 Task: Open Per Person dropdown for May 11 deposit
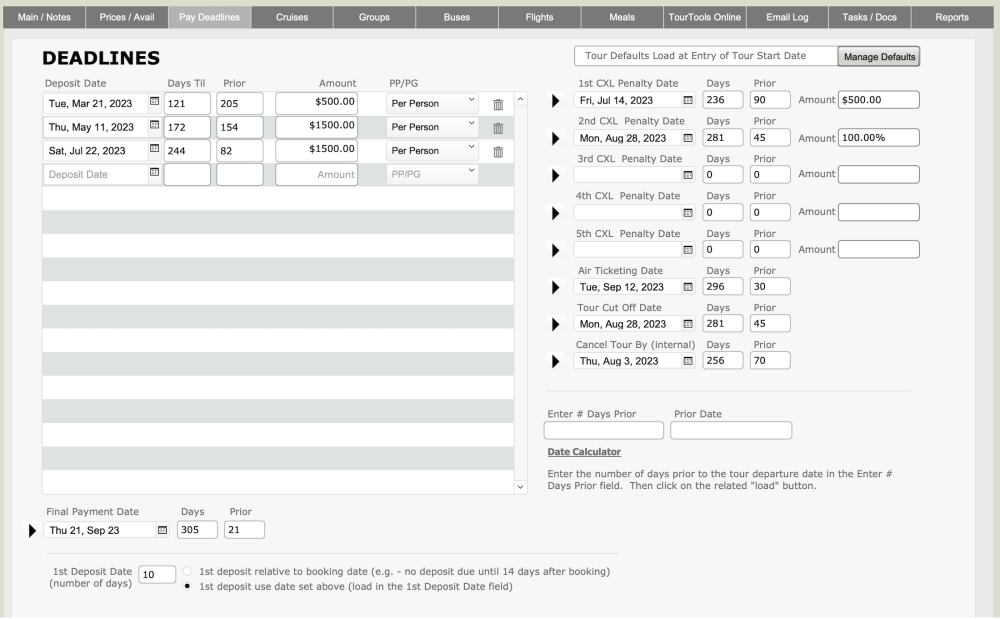click(x=432, y=127)
